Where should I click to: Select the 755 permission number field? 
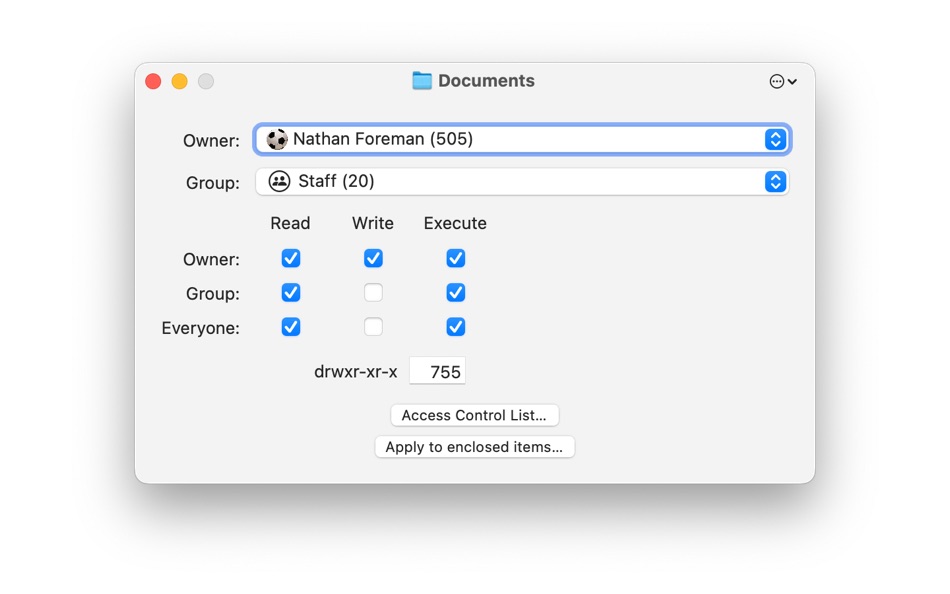(438, 370)
